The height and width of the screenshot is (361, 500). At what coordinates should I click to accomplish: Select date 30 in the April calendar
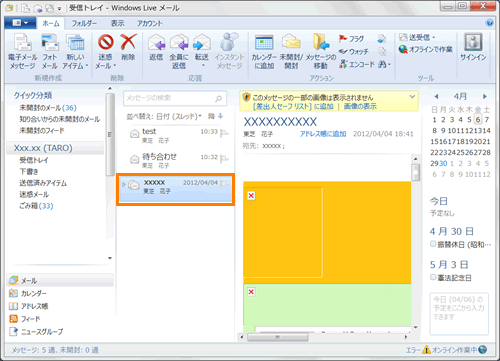point(443,163)
